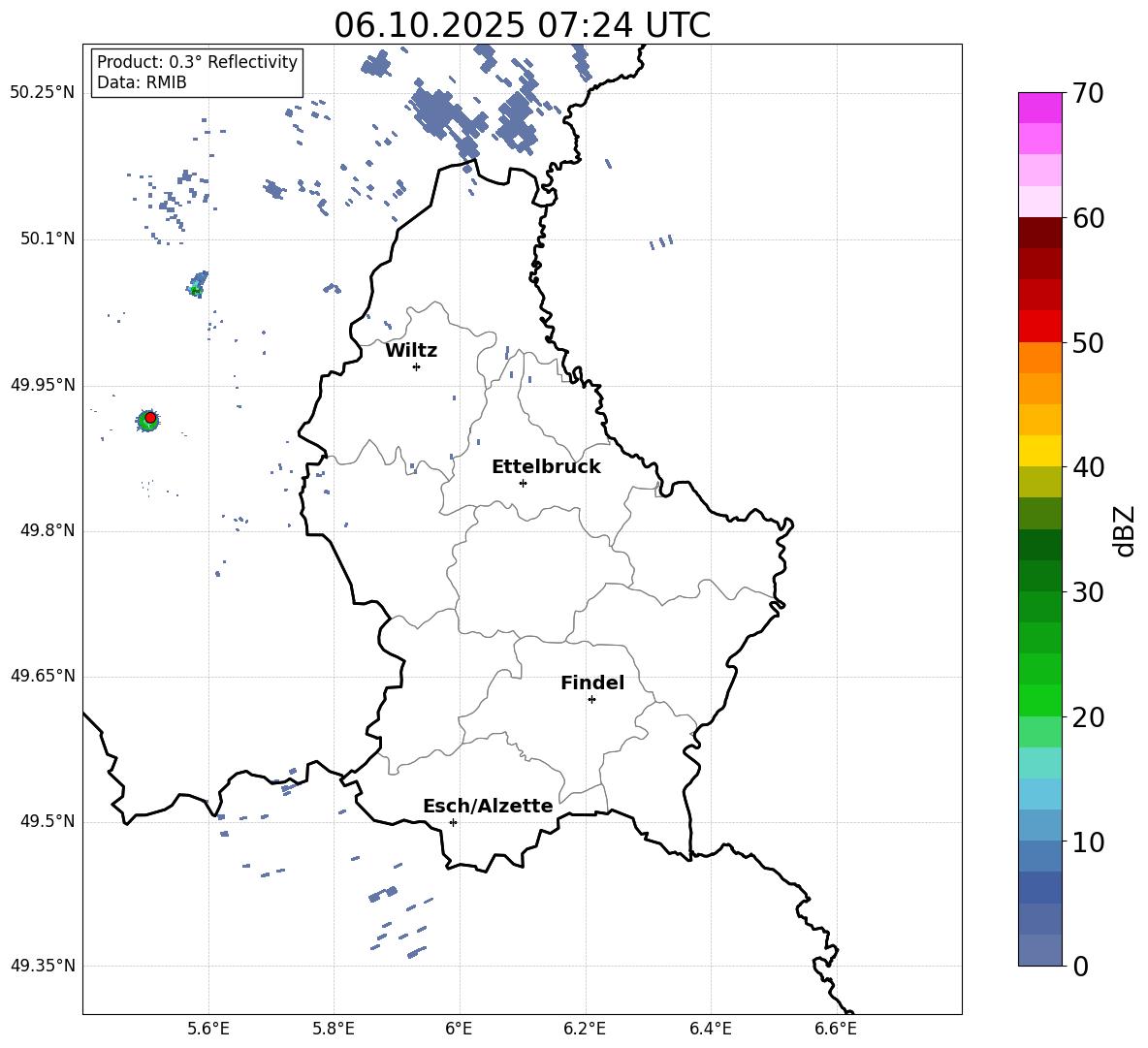The width and height of the screenshot is (1148, 1048).
Task: Click the dark green swatch just above 30
Action: [1039, 575]
